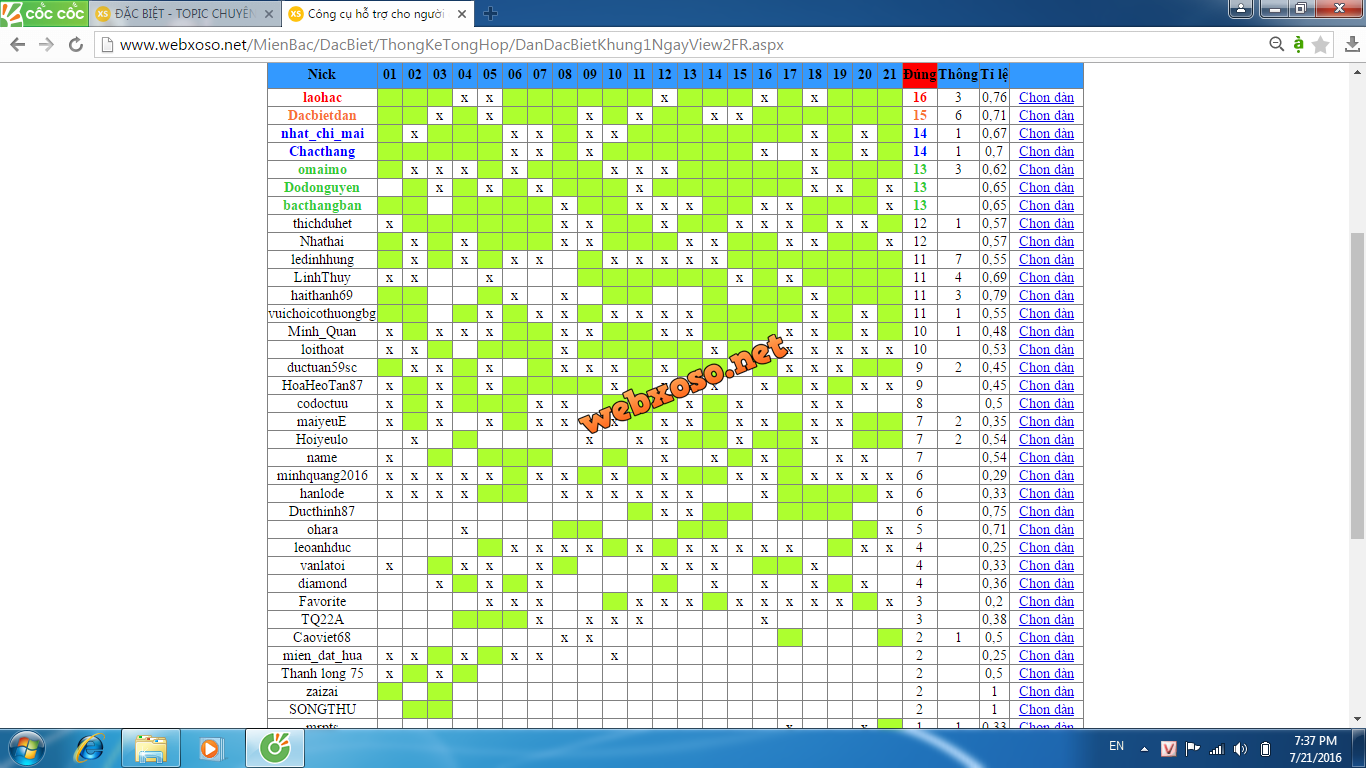Screen dimensions: 1366x768
Task: Open the network signal tray icon
Action: click(1217, 748)
